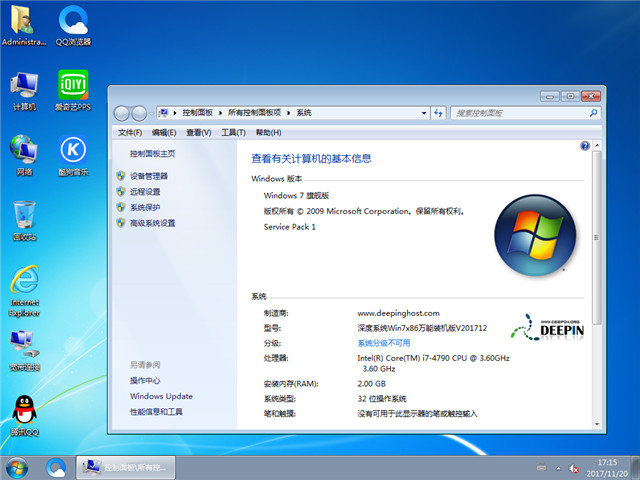Click the vertical scrollbar thumb
Viewport: 640px width, 480px height.
597,238
